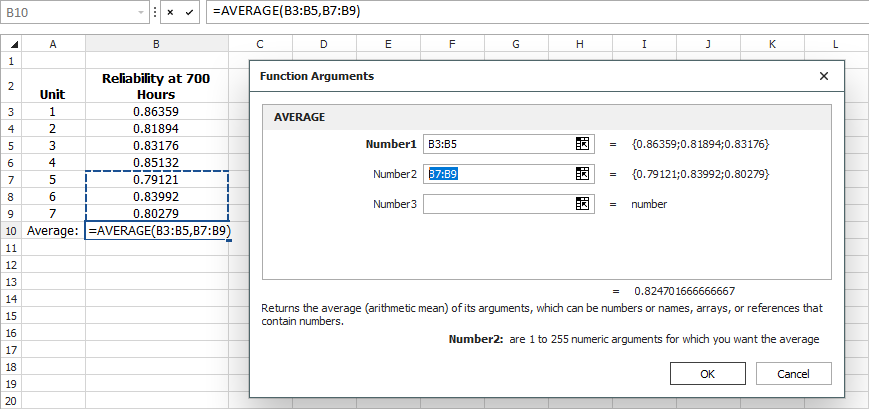Click the Number1 range selector icon

583,144
